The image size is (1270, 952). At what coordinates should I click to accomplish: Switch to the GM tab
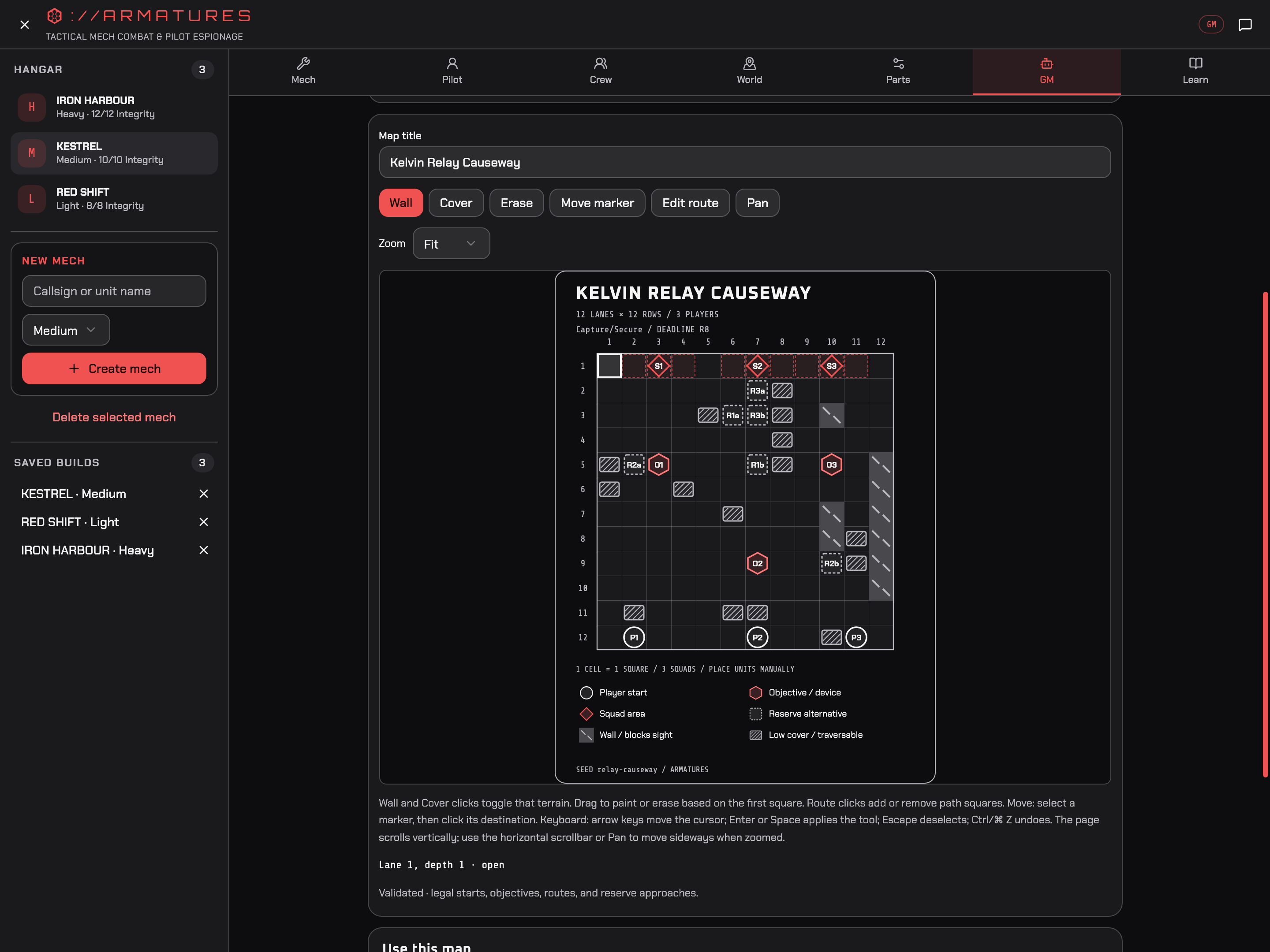(1047, 71)
